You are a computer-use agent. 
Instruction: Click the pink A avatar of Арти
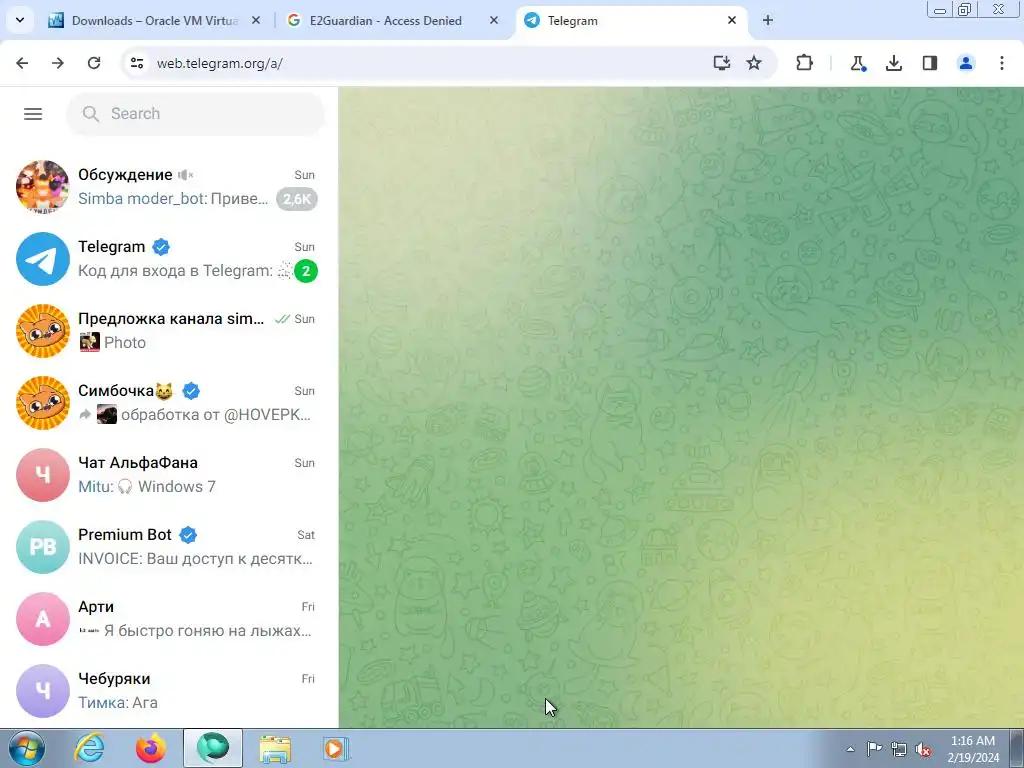[x=42, y=619]
